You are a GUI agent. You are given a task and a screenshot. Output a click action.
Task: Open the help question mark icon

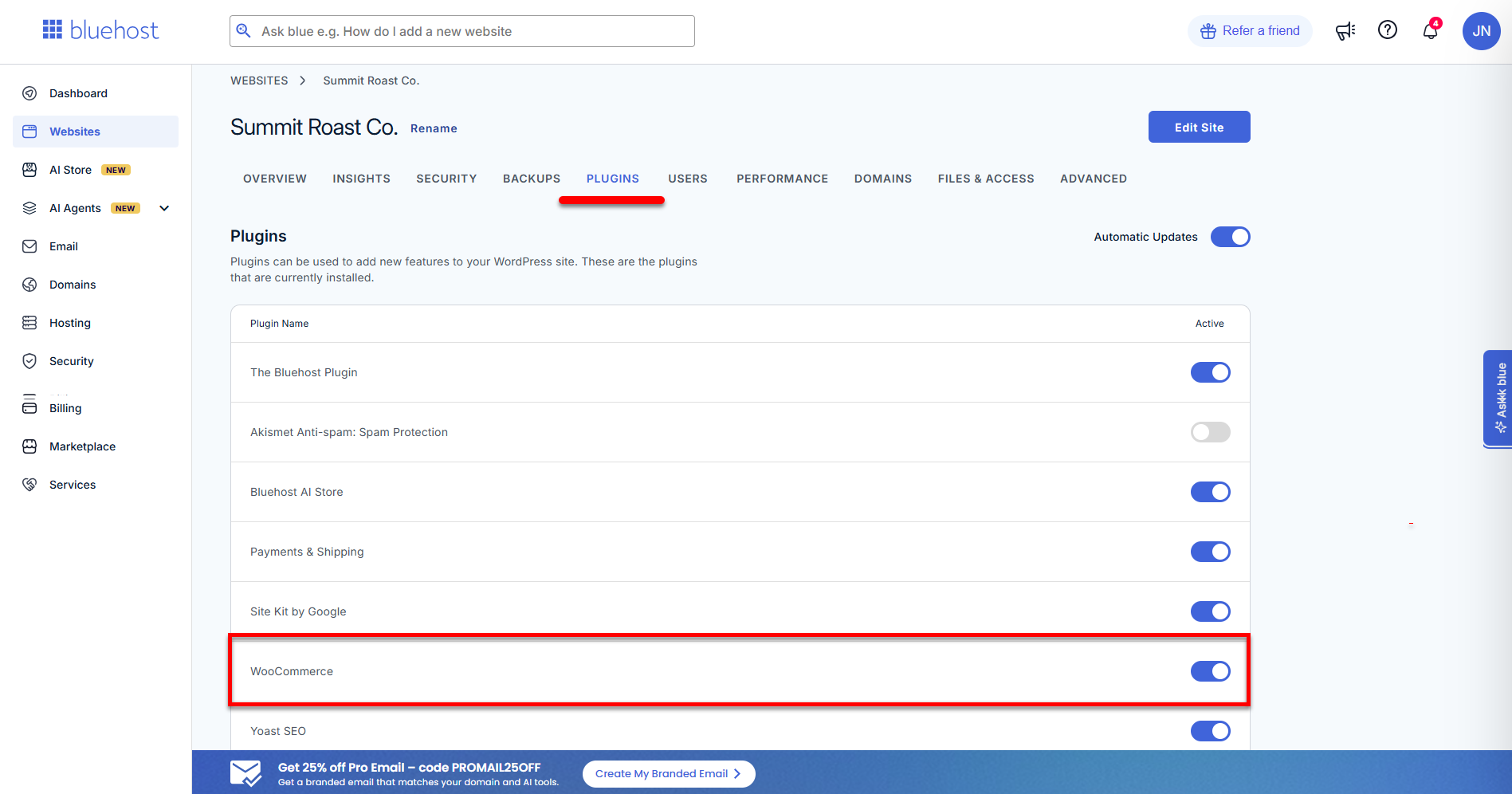(1388, 30)
